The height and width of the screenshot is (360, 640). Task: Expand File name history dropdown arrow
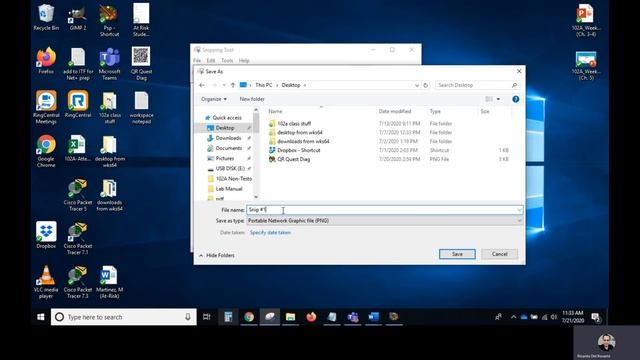[x=519, y=210]
